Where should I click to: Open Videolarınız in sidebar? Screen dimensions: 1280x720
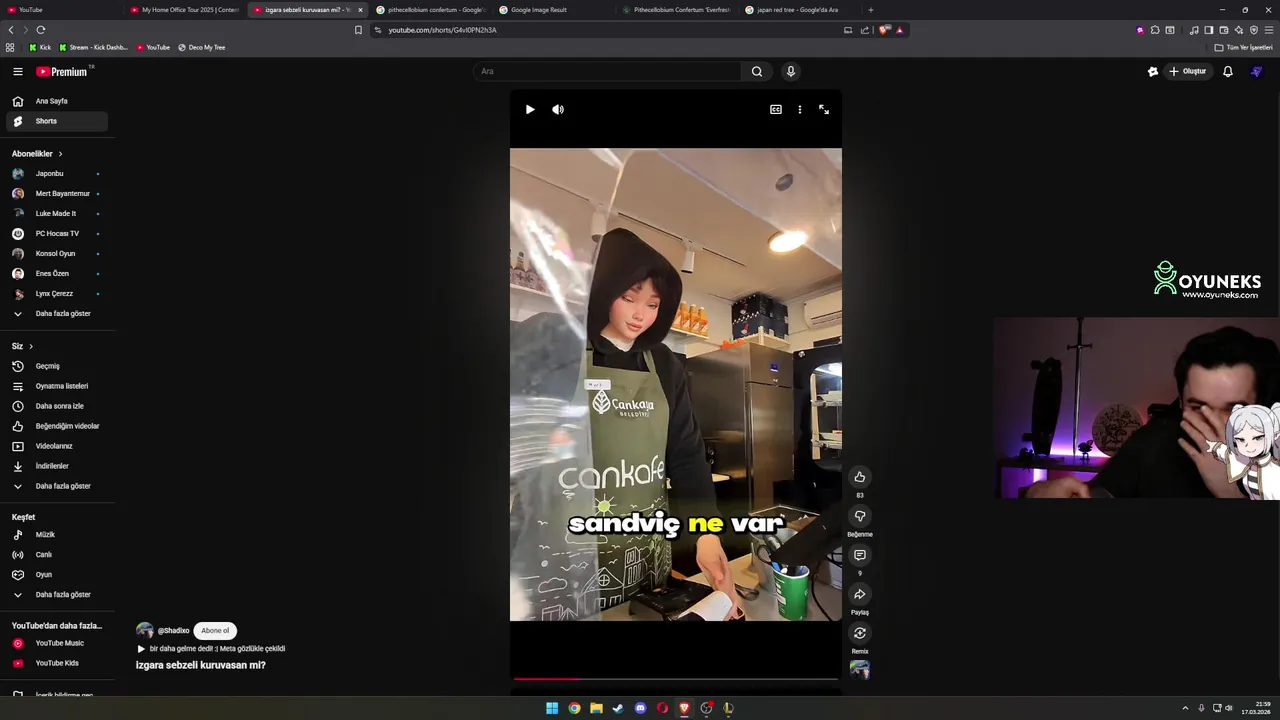point(57,446)
